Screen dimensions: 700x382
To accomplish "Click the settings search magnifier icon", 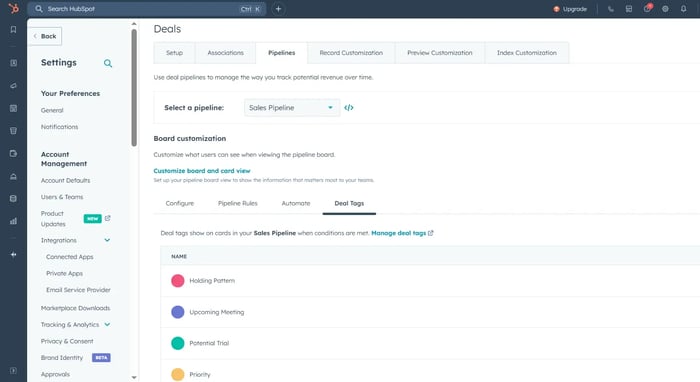I will (108, 63).
